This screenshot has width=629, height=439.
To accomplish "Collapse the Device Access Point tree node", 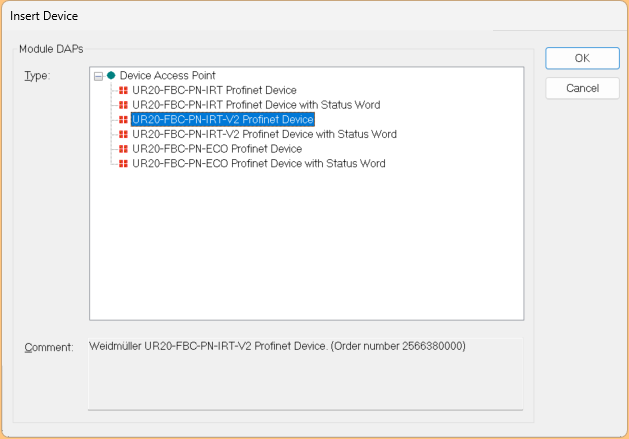I will click(x=98, y=76).
